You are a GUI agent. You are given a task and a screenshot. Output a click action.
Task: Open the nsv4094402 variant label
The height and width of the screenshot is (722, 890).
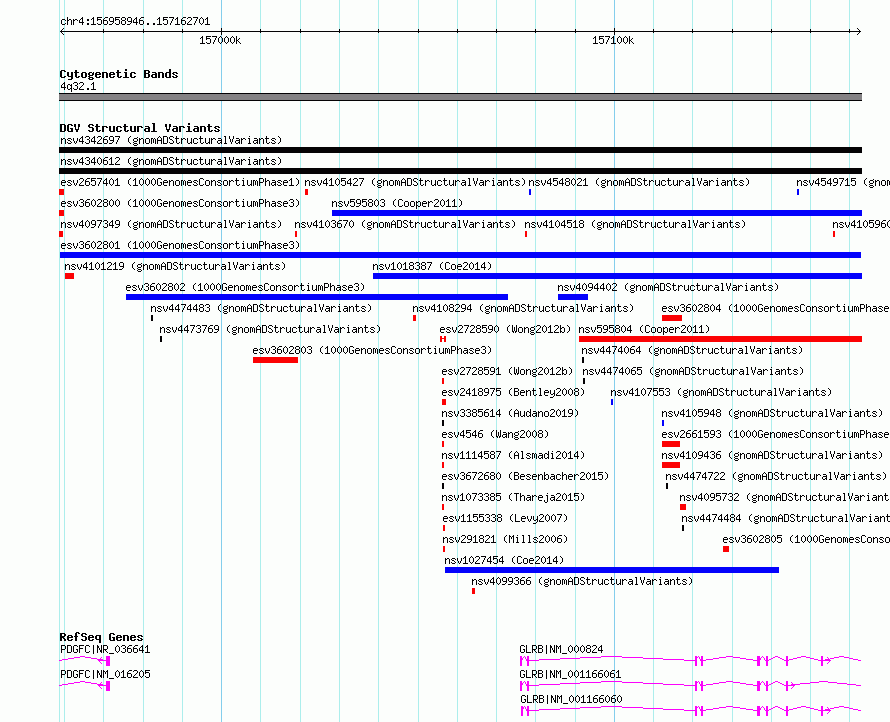[668, 287]
